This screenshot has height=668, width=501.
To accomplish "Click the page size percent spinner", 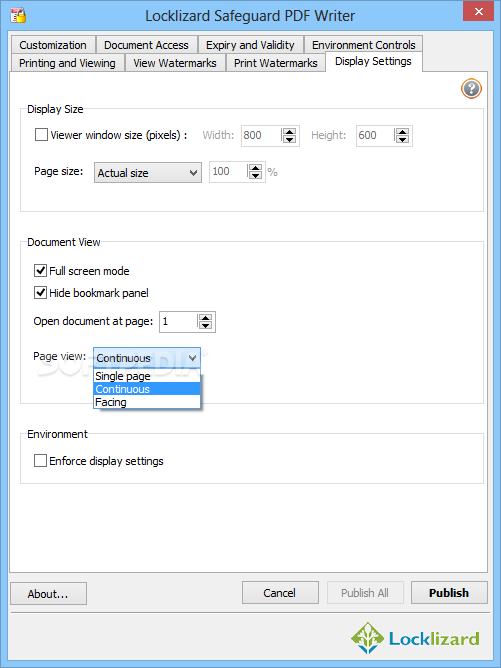I will [x=256, y=172].
